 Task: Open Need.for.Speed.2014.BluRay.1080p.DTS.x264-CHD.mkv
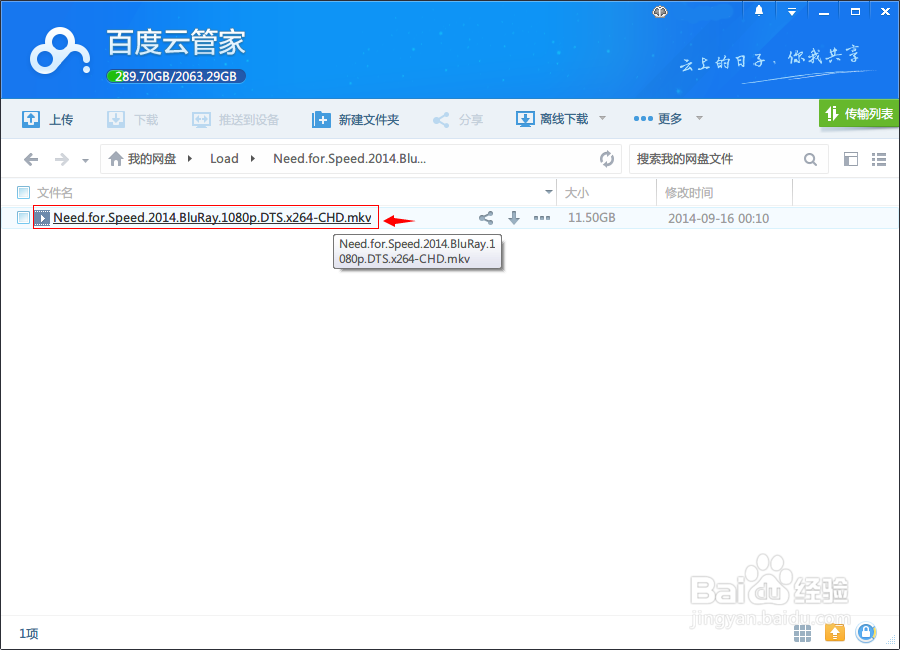coord(212,218)
